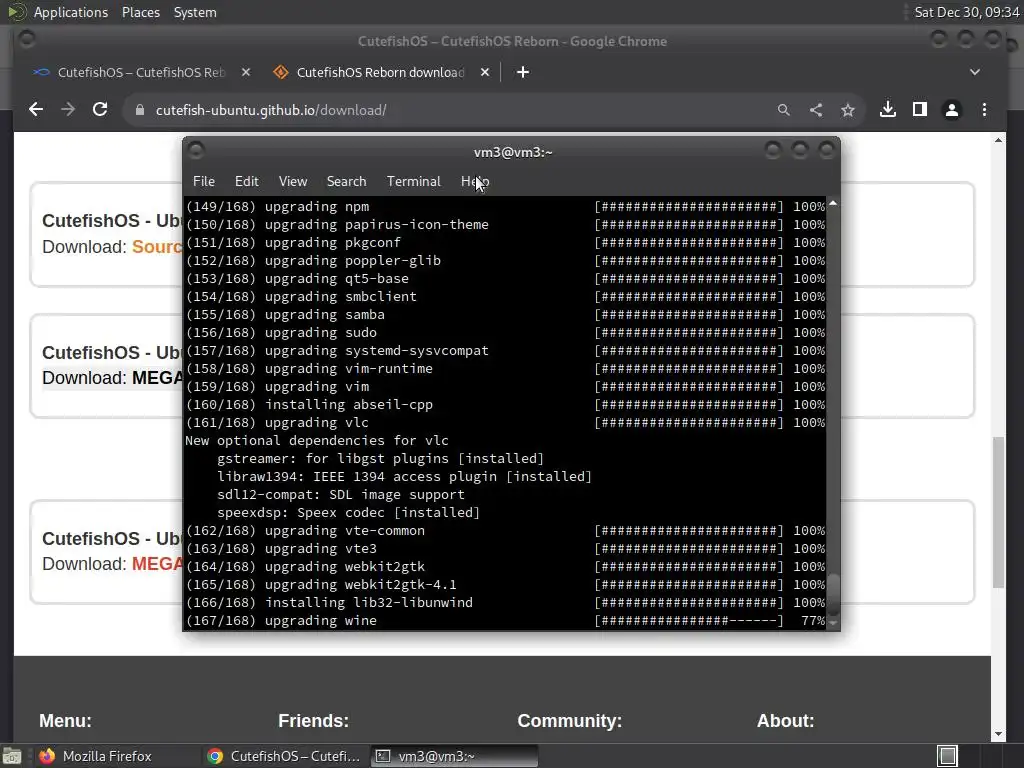The image size is (1024, 768).
Task: Open a new Chrome tab
Action: tap(522, 72)
